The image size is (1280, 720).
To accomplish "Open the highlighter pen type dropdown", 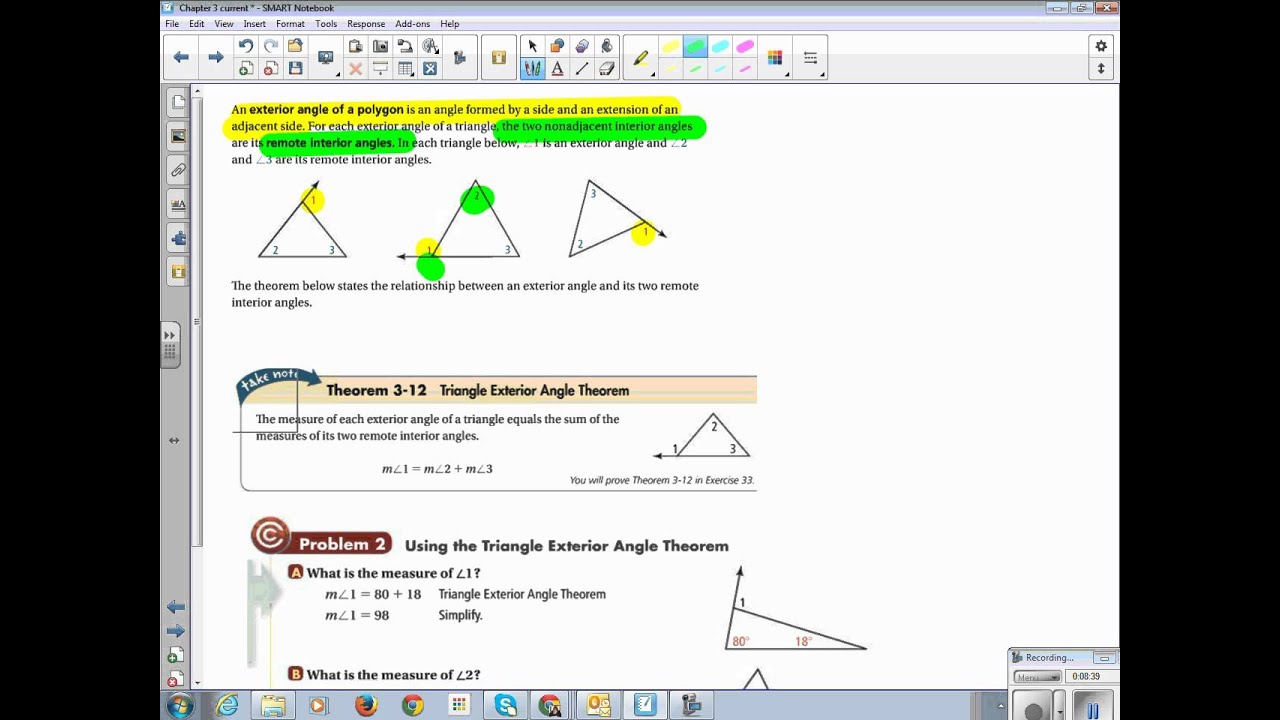I will click(x=640, y=58).
